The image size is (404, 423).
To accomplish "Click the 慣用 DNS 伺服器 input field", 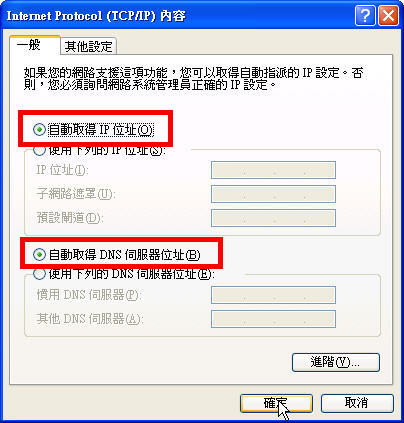I will pos(273,295).
